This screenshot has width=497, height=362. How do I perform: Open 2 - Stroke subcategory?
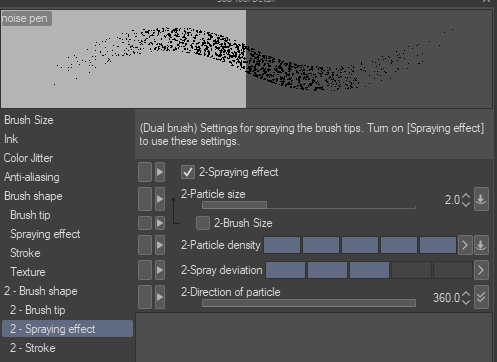(33, 348)
